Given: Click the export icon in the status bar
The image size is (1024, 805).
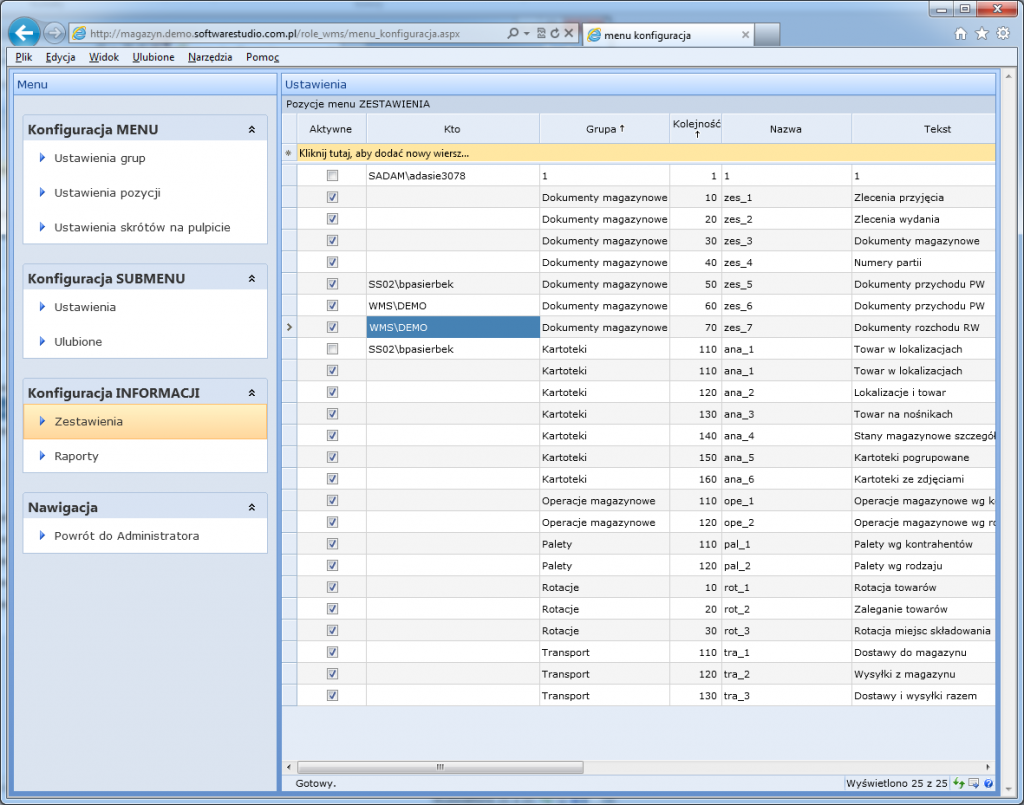Looking at the screenshot, I should (x=973, y=783).
